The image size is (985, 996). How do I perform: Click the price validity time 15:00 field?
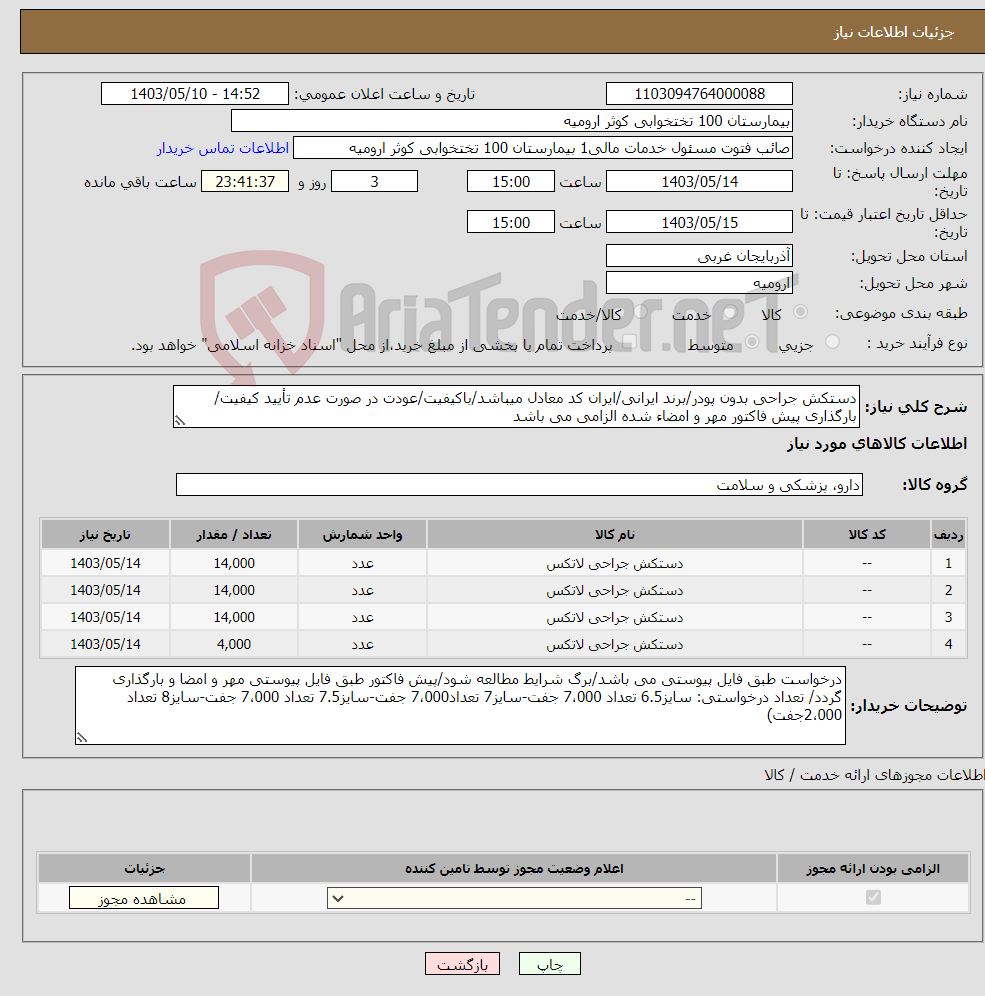pyautogui.click(x=511, y=222)
